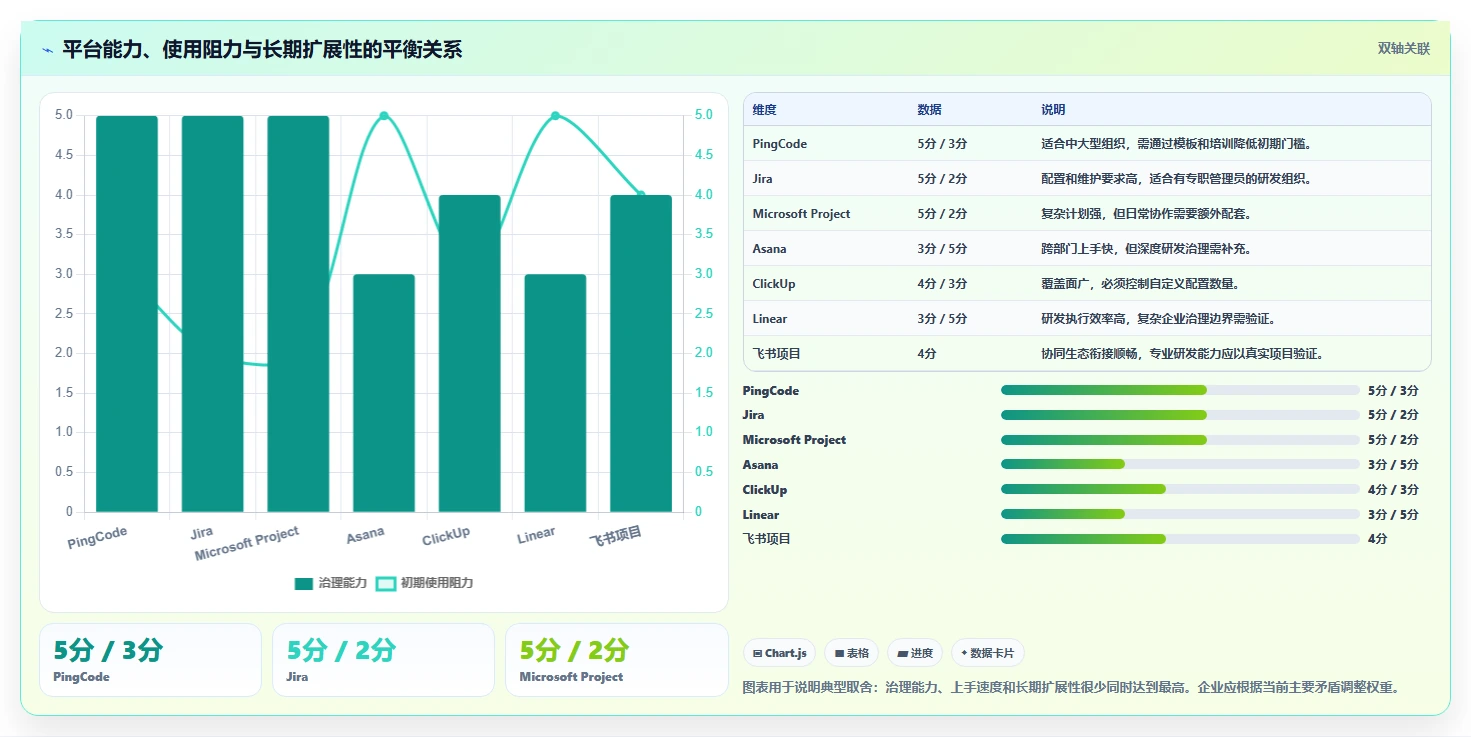Click the PingCode progress bar
This screenshot has width=1471, height=737.
click(x=1180, y=390)
